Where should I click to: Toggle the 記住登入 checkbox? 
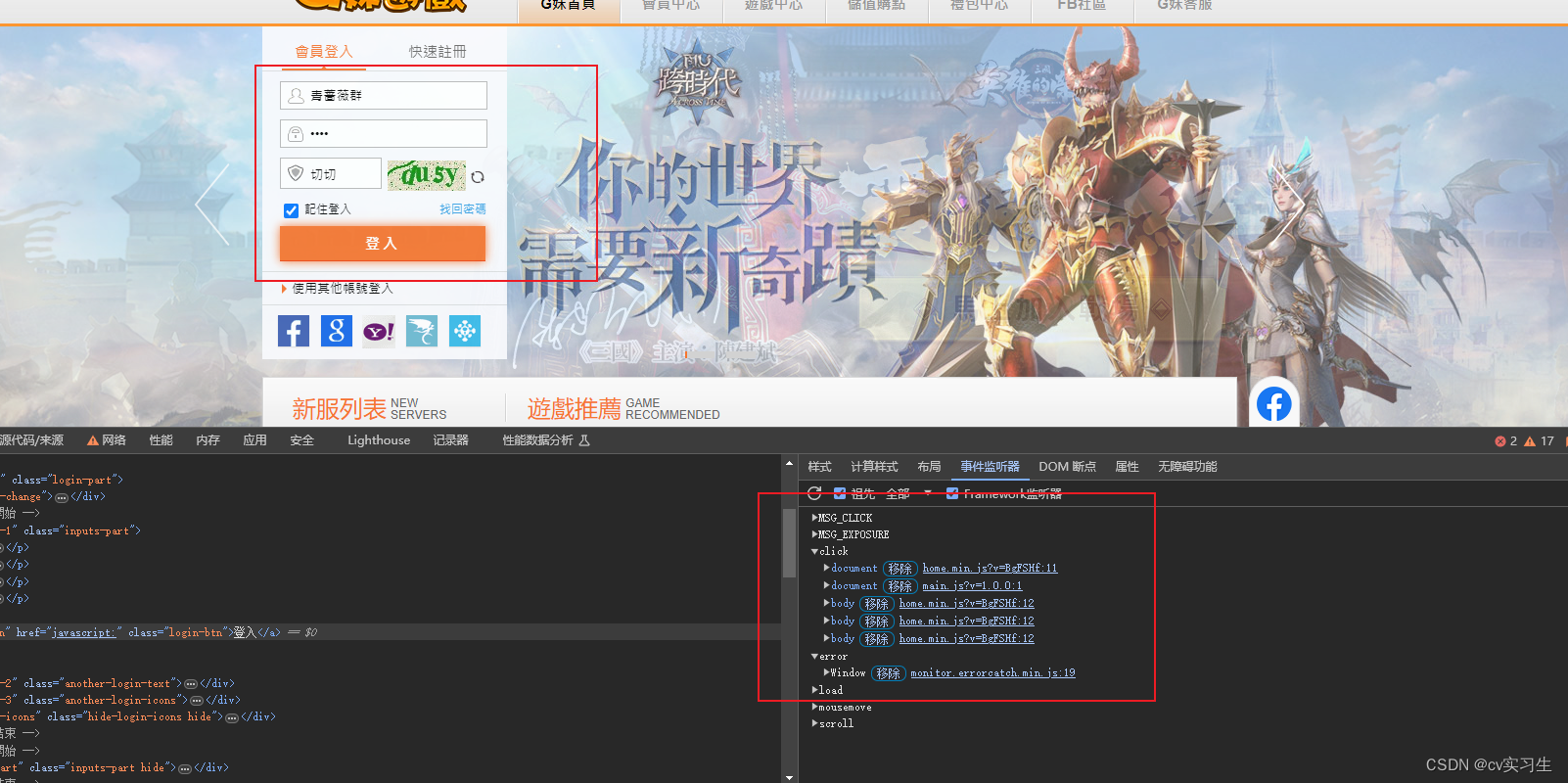click(x=291, y=210)
